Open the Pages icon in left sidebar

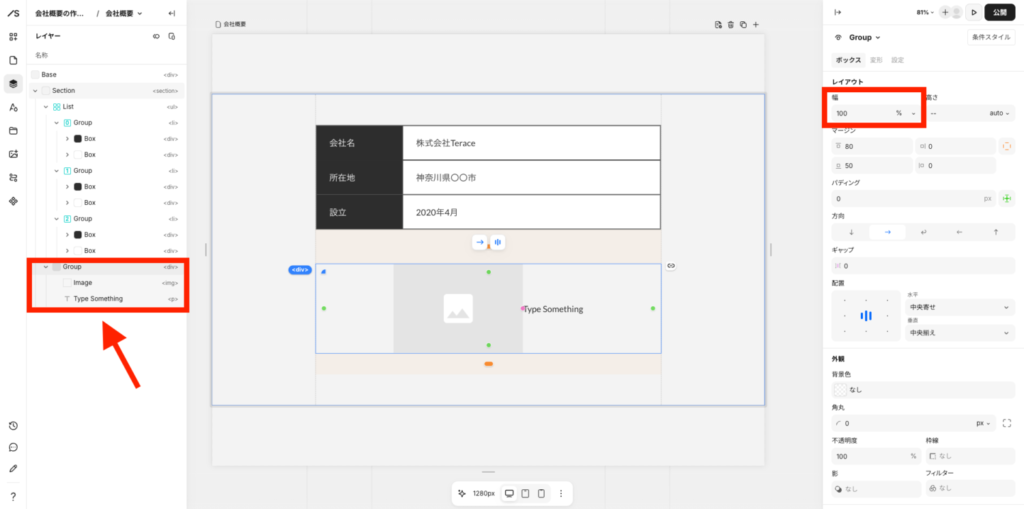(13, 60)
